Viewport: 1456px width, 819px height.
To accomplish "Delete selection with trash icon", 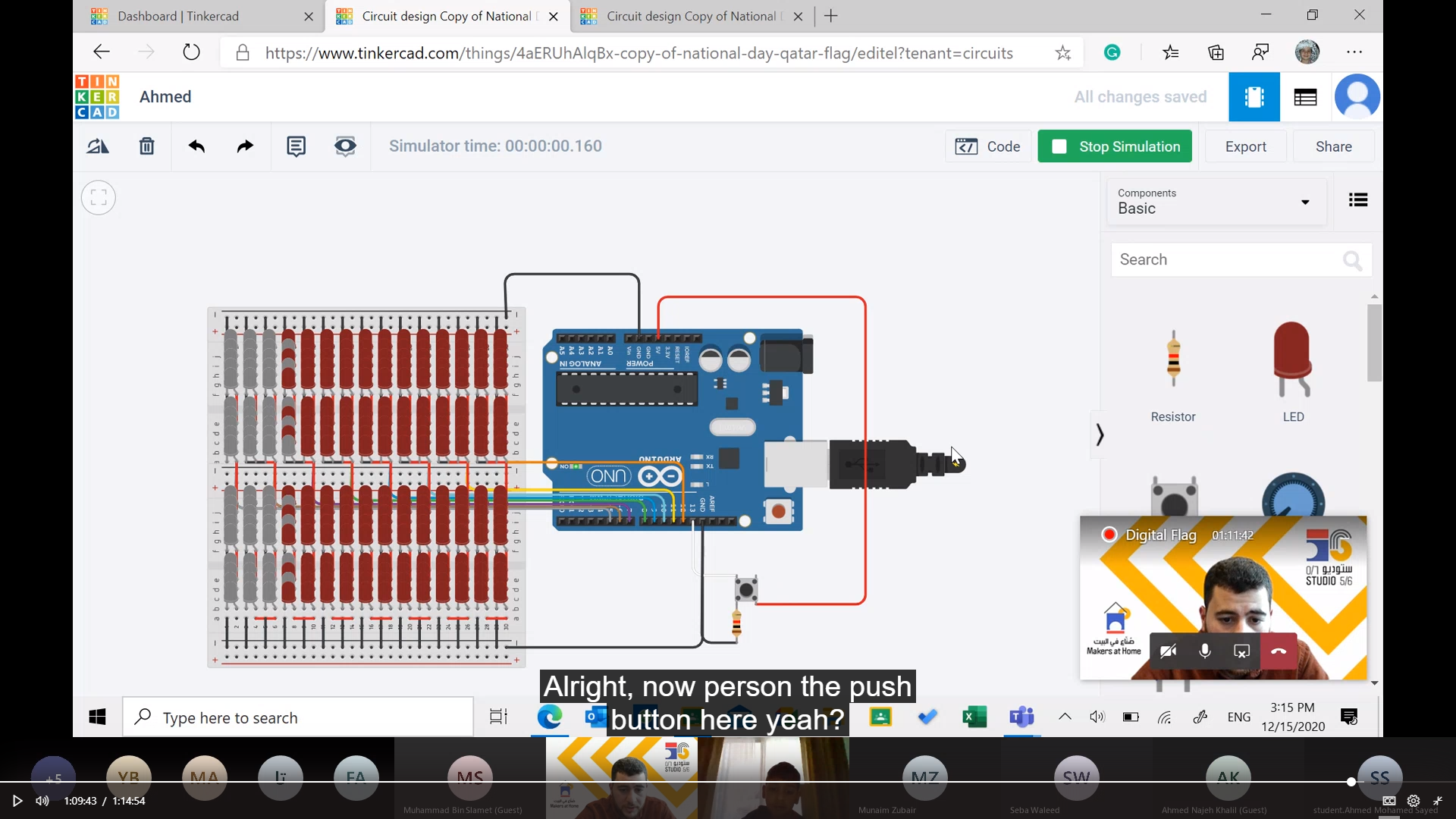I will coord(147,146).
